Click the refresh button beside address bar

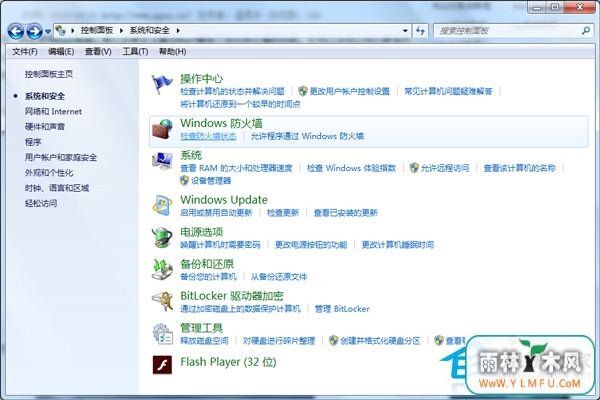click(x=420, y=31)
